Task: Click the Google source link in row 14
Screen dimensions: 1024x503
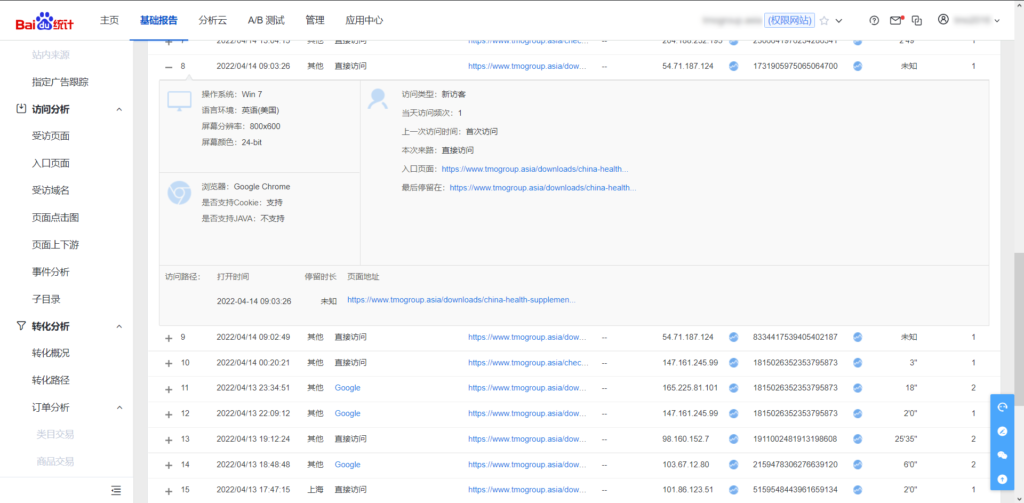Action: (x=347, y=464)
